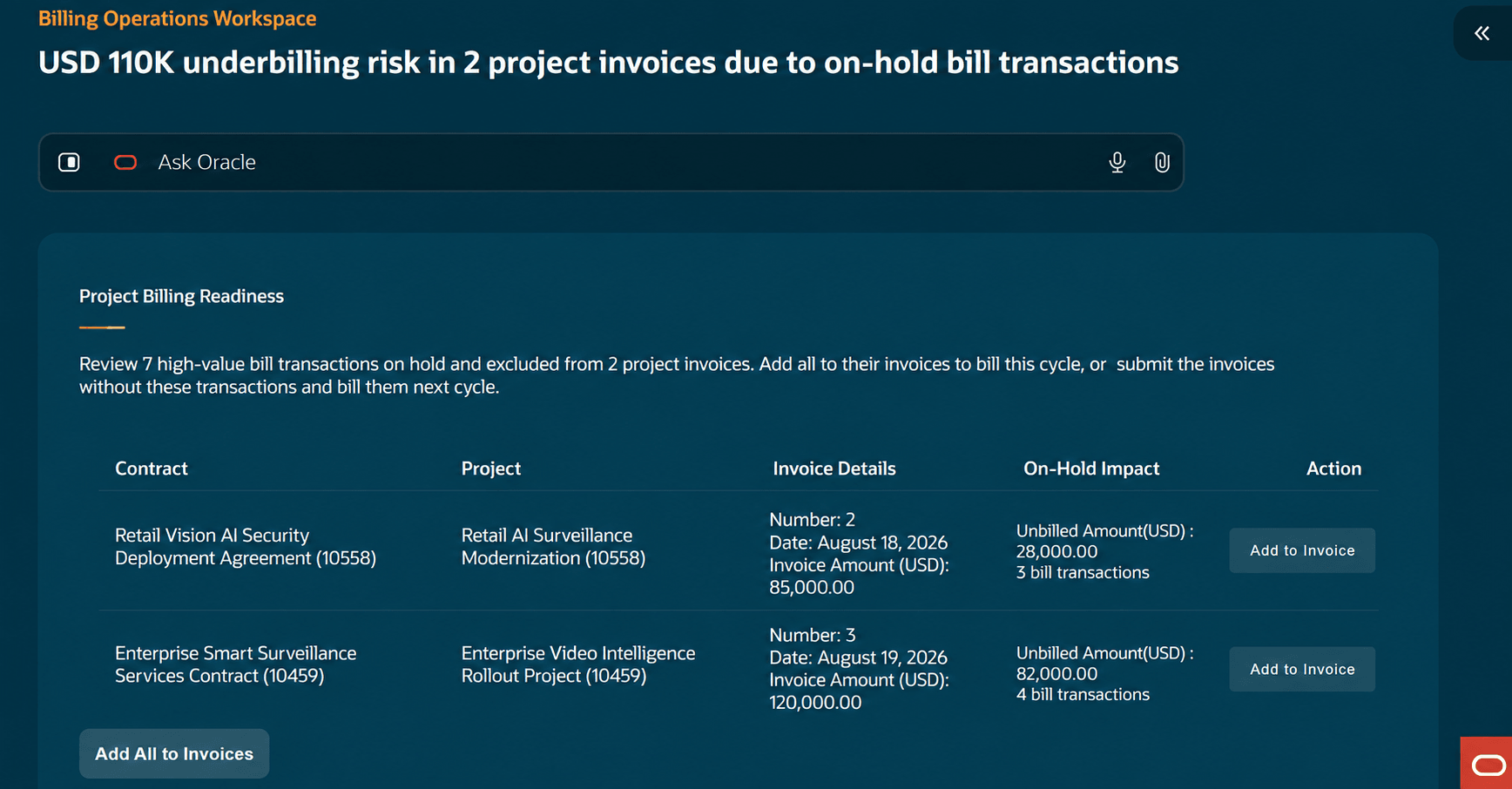Screen dimensions: 1512x789
Task: Click Enterprise Video Intelligence Rollout Project cell
Action: click(x=578, y=664)
